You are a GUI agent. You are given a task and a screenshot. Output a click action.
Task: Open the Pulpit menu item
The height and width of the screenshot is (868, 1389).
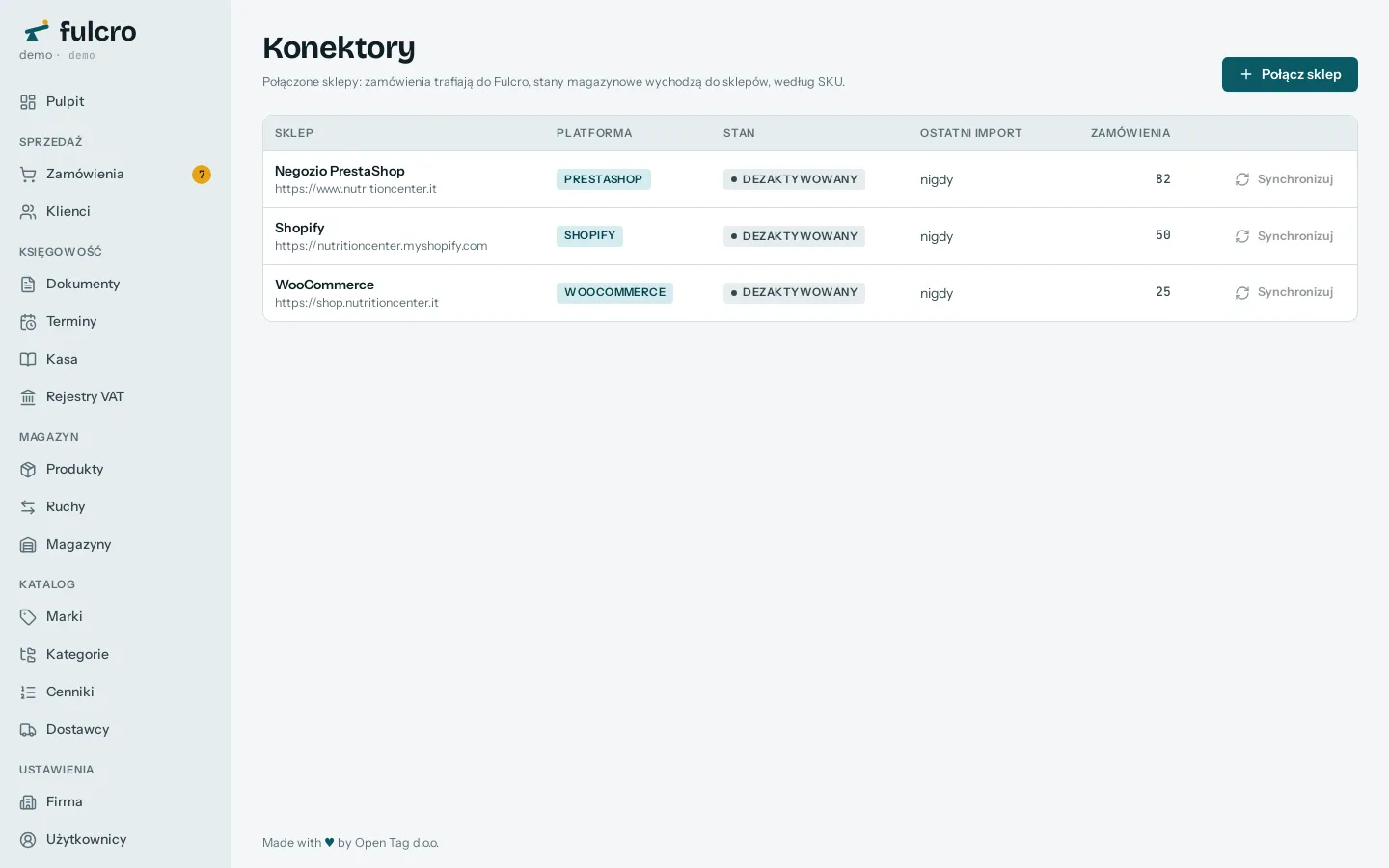pyautogui.click(x=116, y=102)
